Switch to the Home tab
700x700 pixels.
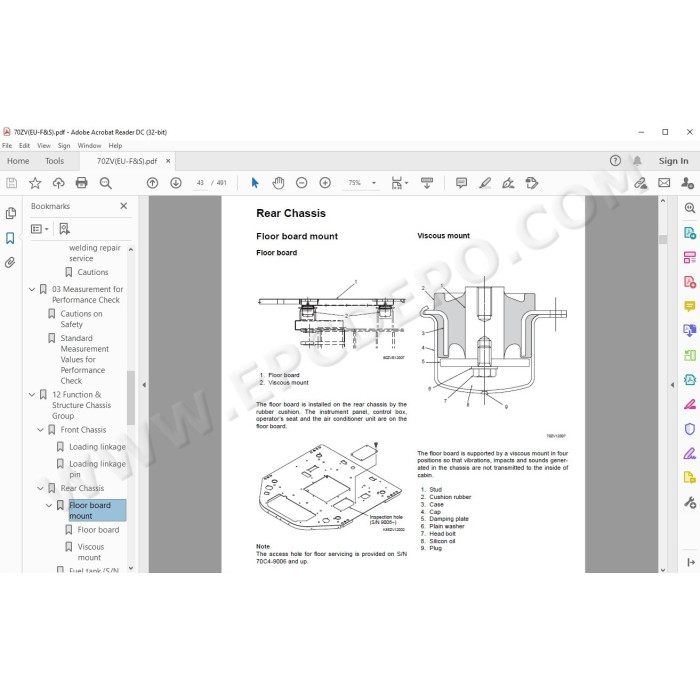(x=18, y=161)
